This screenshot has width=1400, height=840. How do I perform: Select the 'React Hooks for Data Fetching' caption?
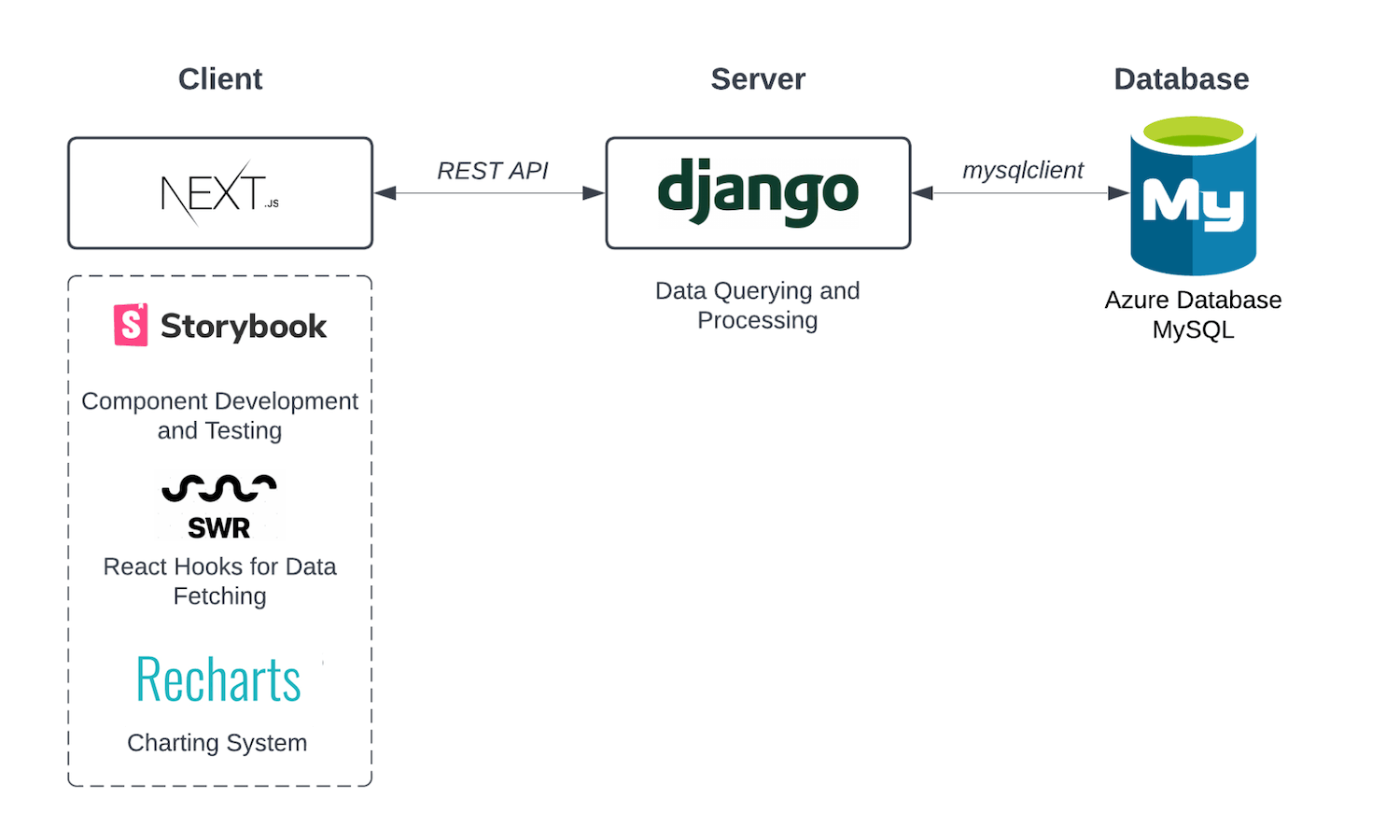point(219,581)
